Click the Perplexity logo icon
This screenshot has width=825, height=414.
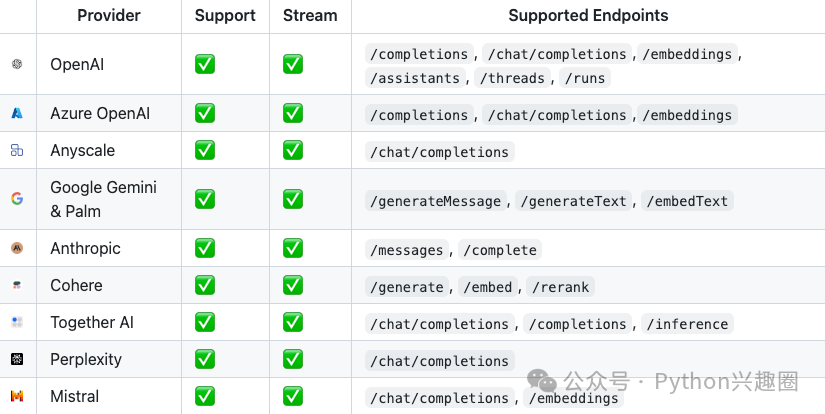[x=17, y=359]
